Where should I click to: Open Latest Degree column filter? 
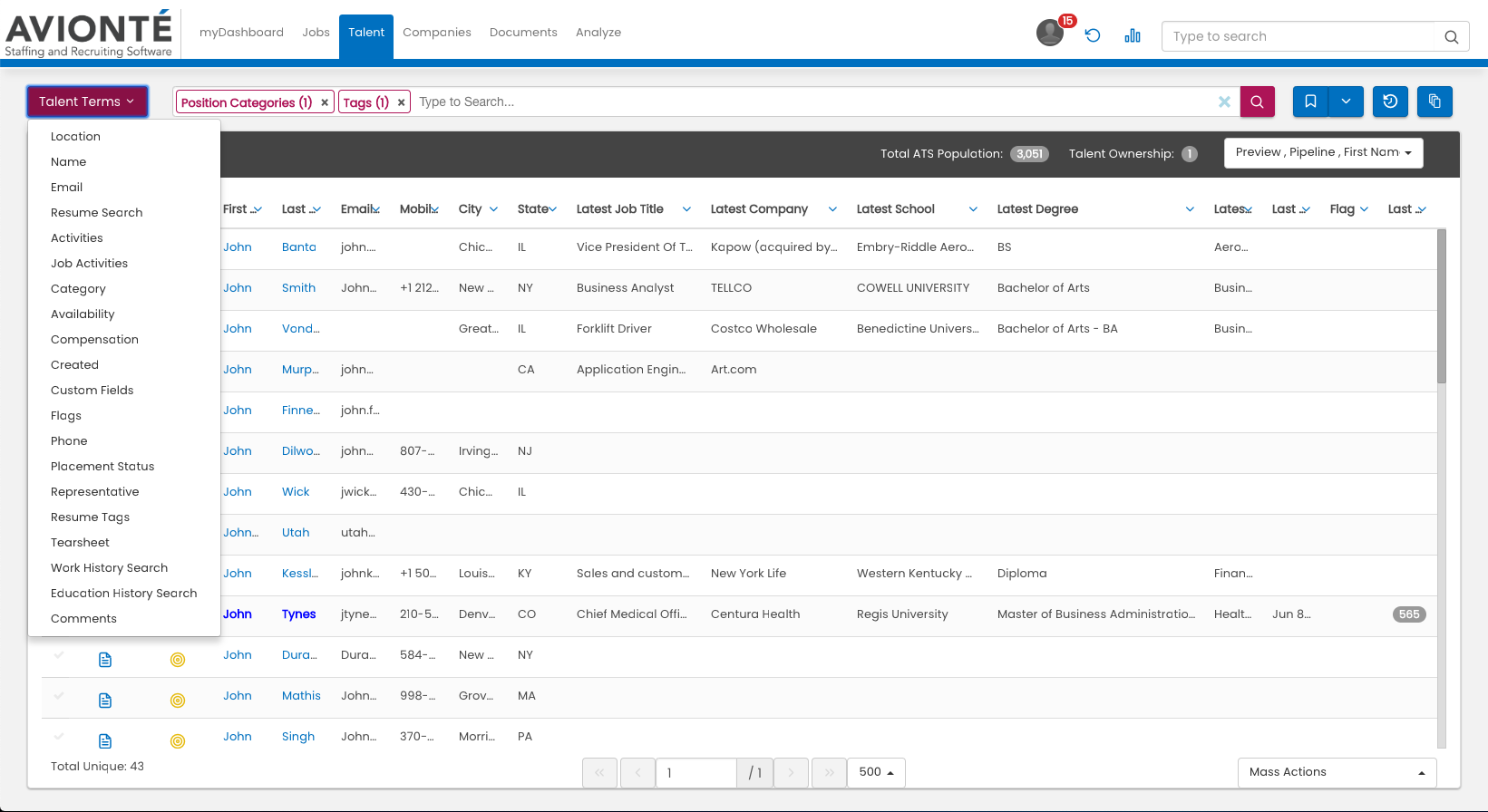[x=1190, y=209]
